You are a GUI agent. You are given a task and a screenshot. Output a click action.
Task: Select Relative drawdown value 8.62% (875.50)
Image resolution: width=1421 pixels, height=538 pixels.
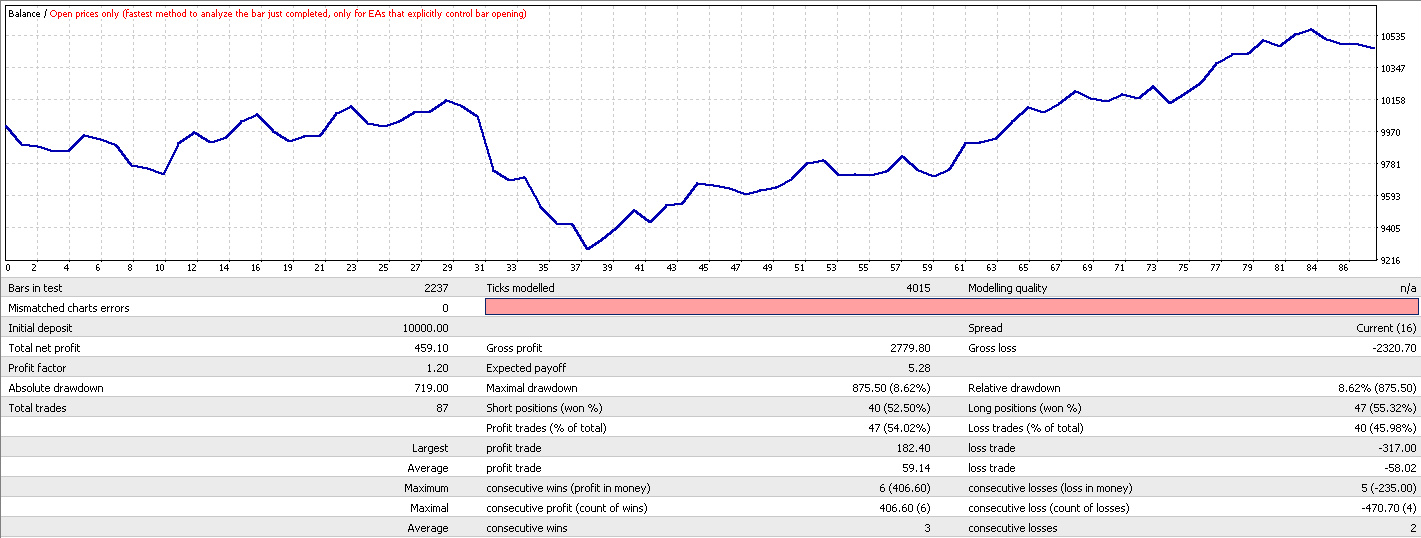pos(1379,388)
